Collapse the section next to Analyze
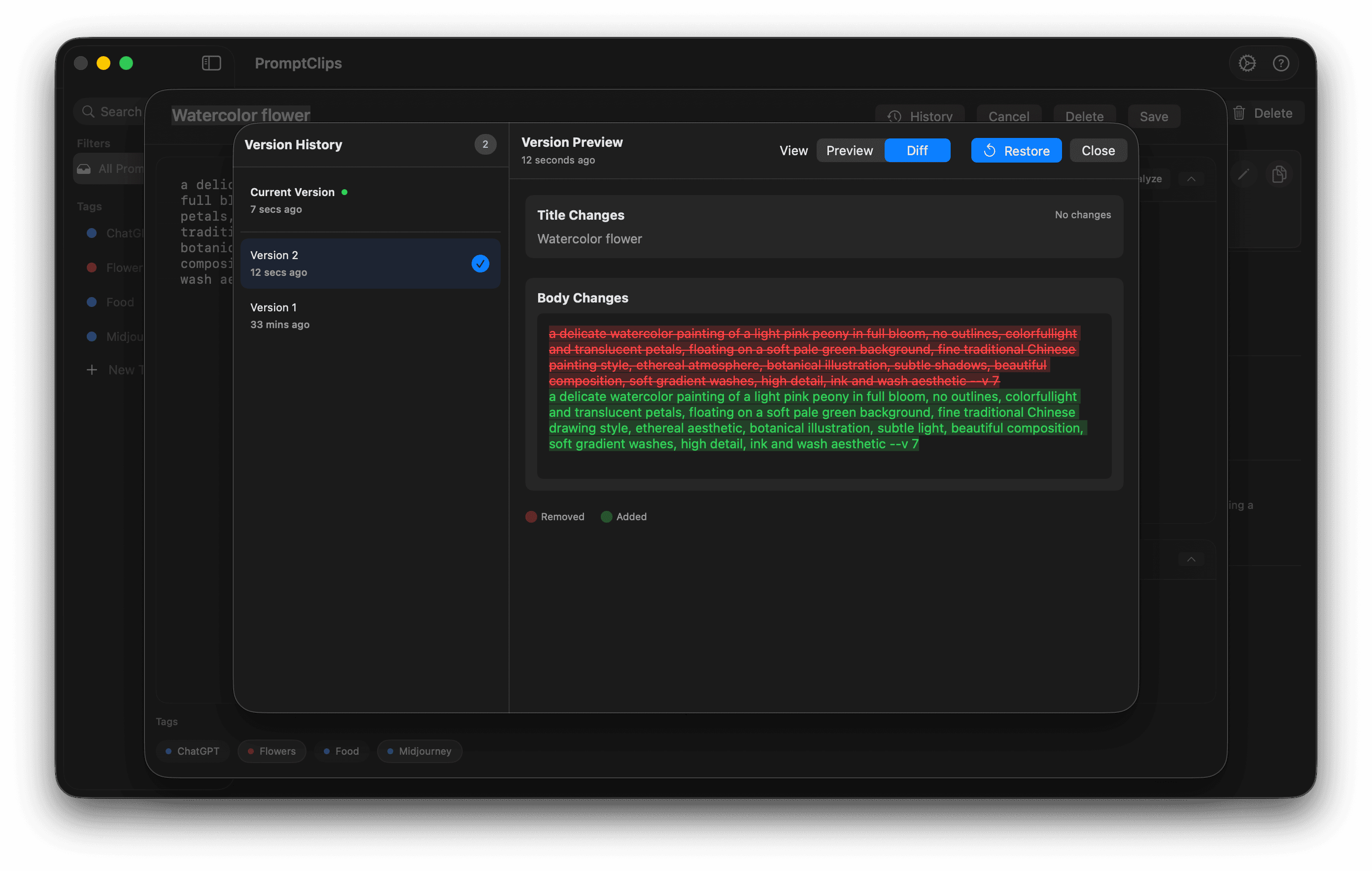Screen dimensions: 1372x871 pyautogui.click(x=1191, y=179)
